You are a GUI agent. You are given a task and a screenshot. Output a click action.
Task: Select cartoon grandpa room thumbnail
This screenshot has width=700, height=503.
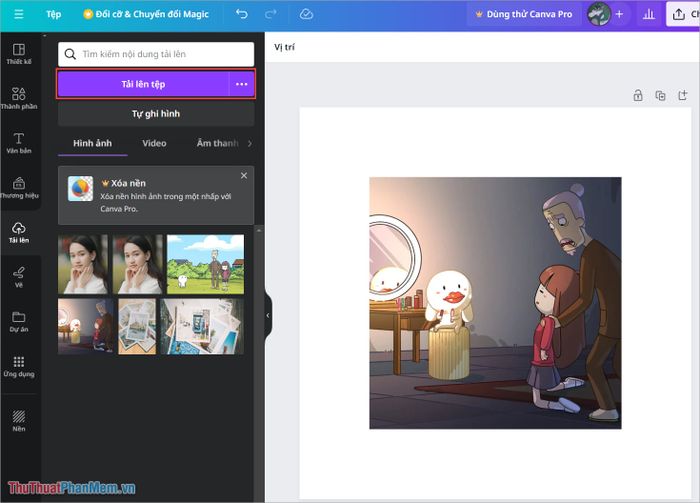86,326
